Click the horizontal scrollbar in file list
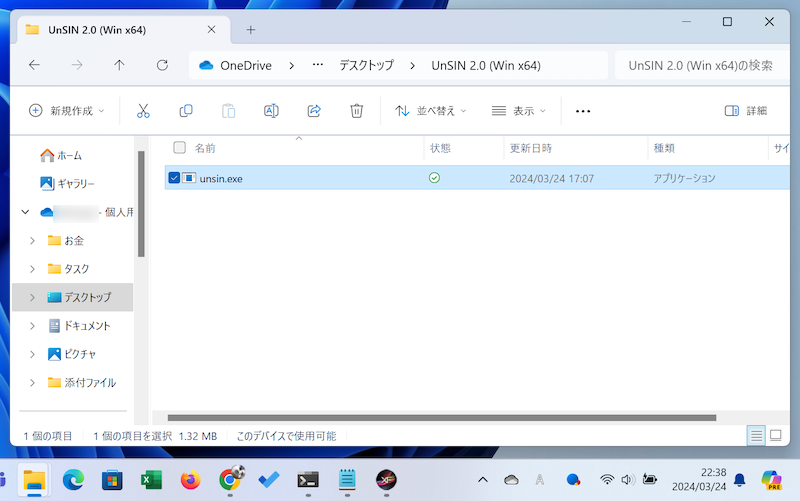 (441, 417)
